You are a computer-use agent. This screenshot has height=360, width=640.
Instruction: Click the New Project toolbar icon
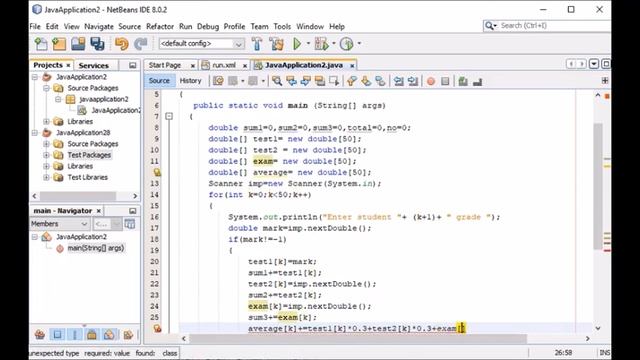click(59, 44)
